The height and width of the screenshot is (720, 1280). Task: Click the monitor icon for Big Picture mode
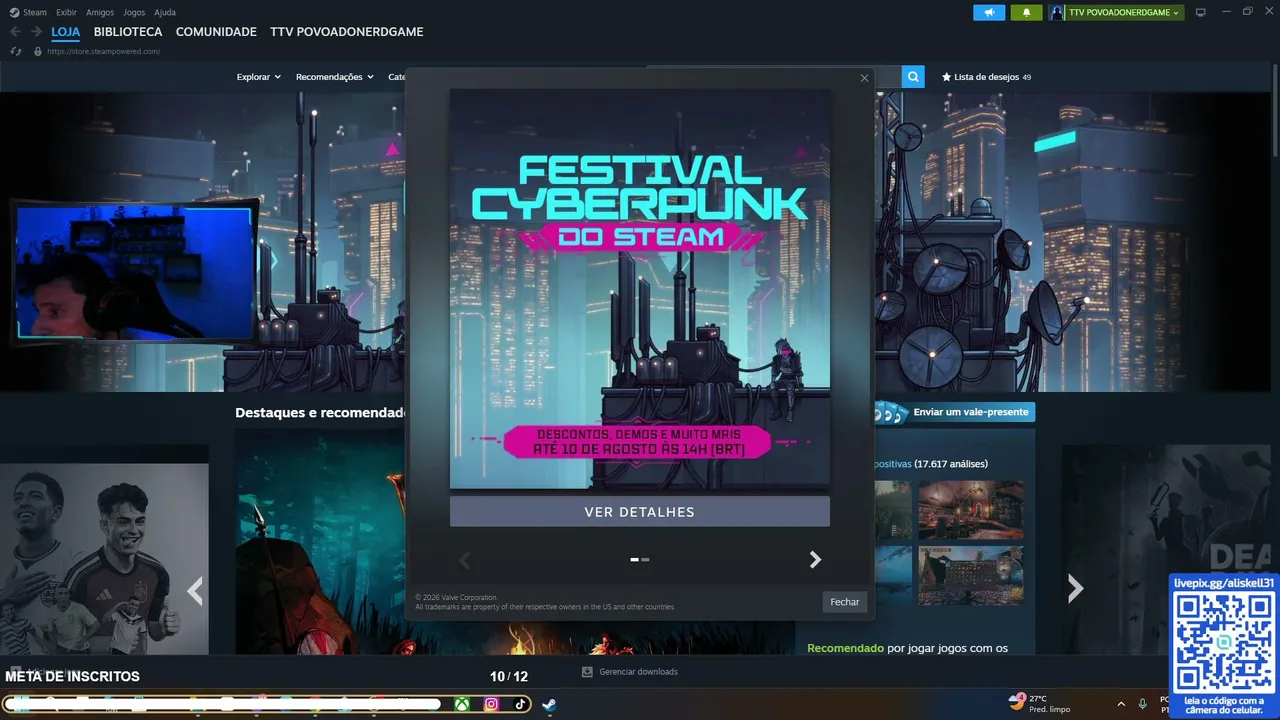point(1201,12)
